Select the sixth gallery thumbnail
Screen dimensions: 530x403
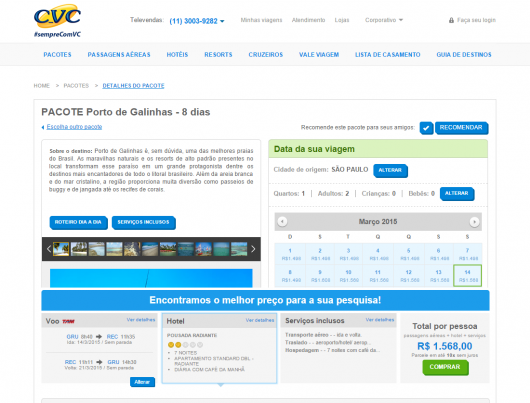click(x=150, y=249)
